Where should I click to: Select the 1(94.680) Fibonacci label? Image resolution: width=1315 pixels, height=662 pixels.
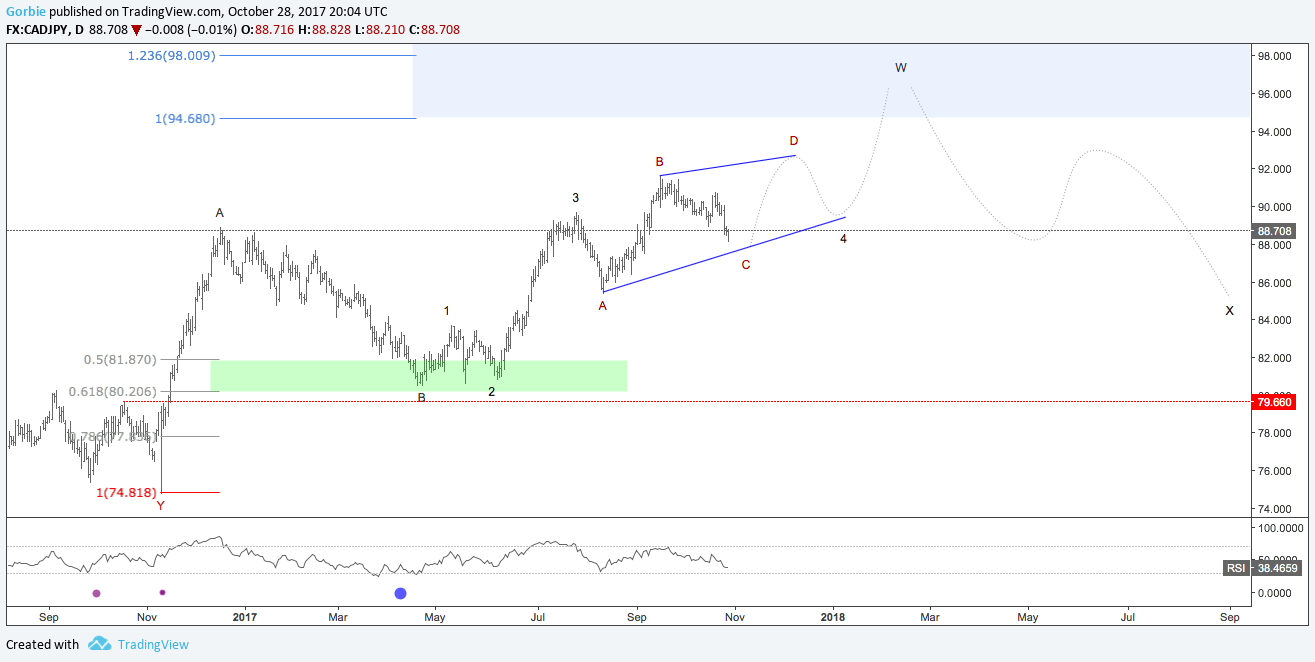pos(185,118)
